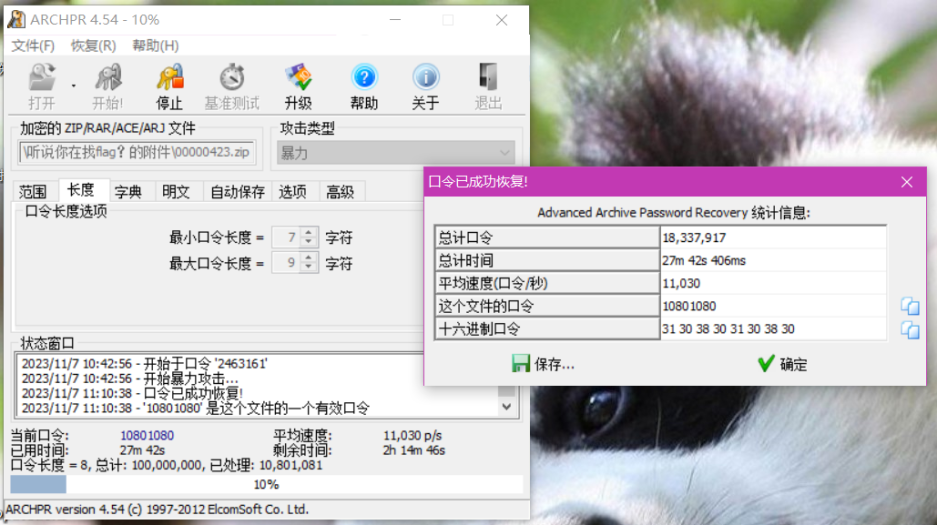Click the 已用时间 value 27m 42s
The width and height of the screenshot is (937, 525).
[x=142, y=450]
